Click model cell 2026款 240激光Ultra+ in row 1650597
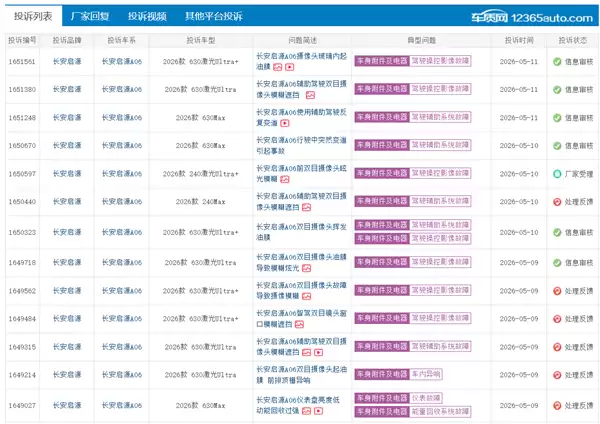The width and height of the screenshot is (600, 424). tap(201, 174)
